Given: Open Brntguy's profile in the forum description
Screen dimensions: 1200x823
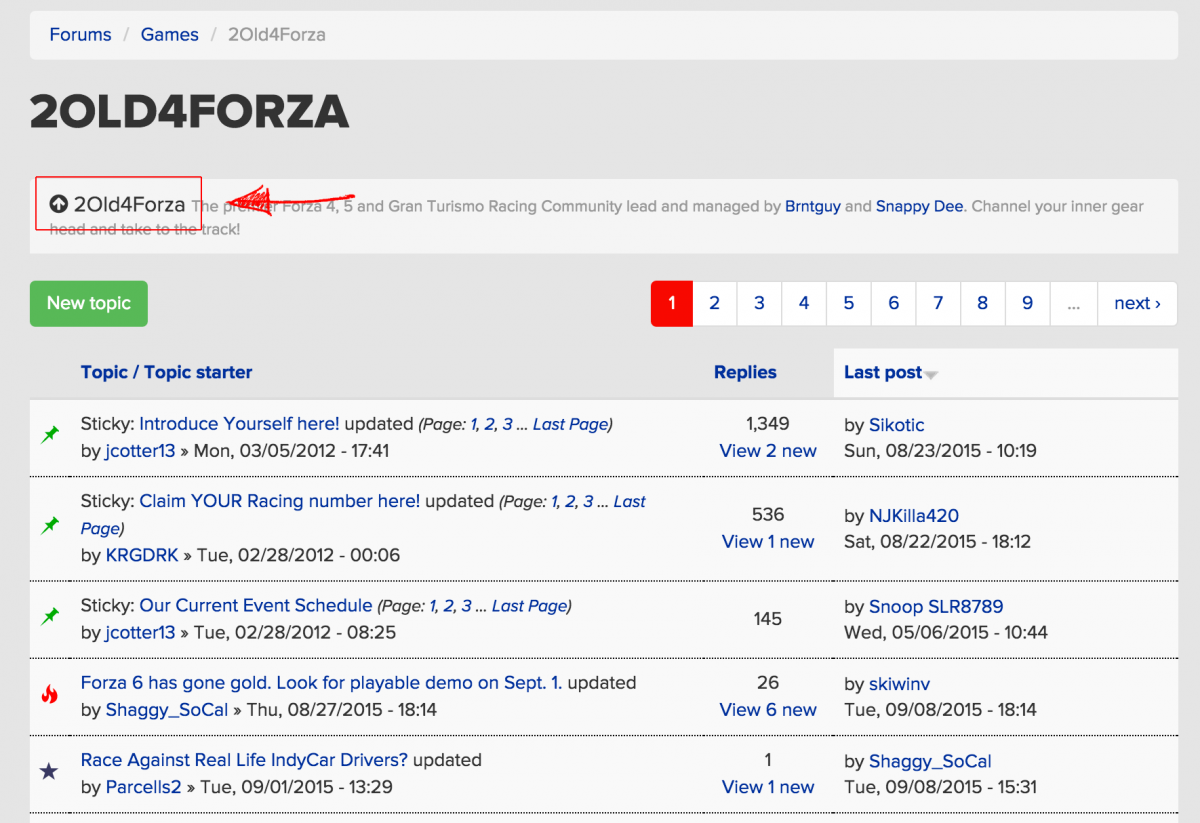Looking at the screenshot, I should 813,207.
